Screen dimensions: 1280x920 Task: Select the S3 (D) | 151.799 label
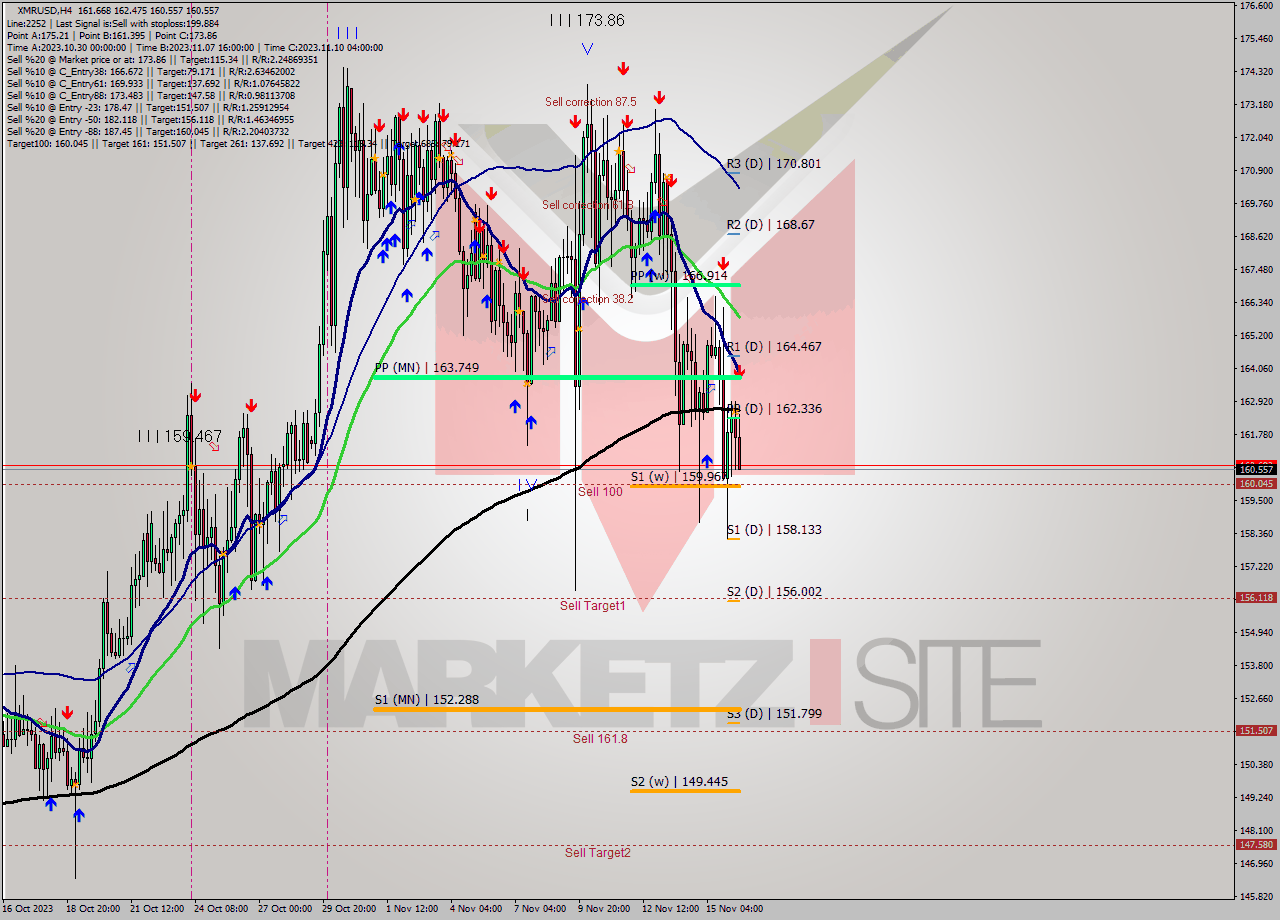pos(774,714)
